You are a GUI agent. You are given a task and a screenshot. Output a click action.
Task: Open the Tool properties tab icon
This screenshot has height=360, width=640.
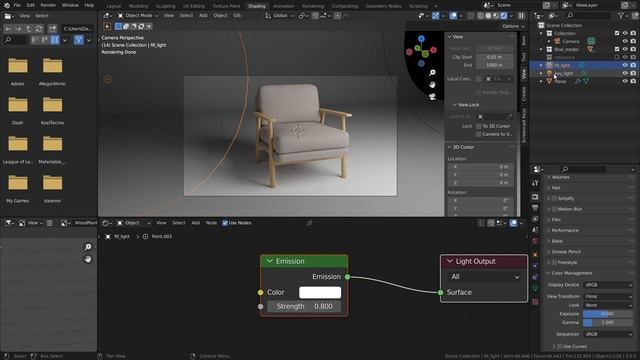(536, 184)
